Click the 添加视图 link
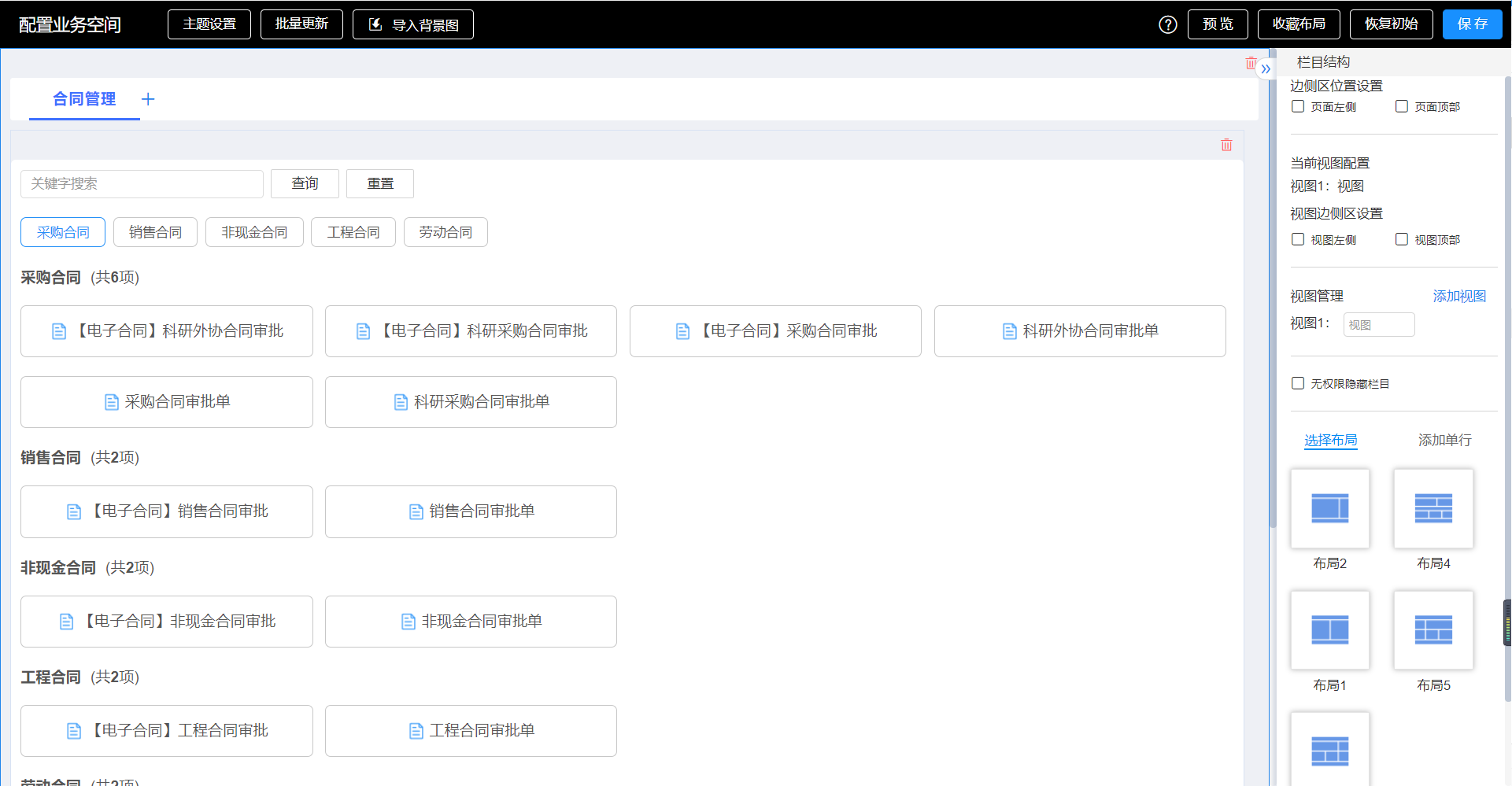This screenshot has width=1512, height=786. [1459, 296]
